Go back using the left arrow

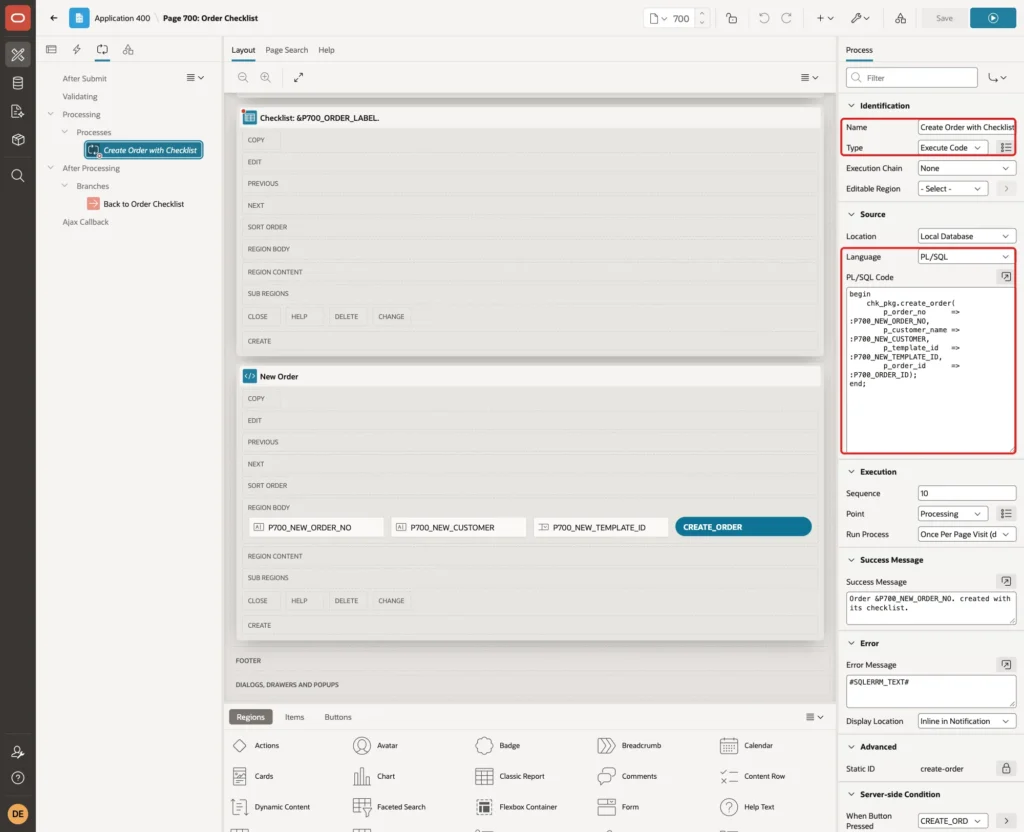point(54,18)
